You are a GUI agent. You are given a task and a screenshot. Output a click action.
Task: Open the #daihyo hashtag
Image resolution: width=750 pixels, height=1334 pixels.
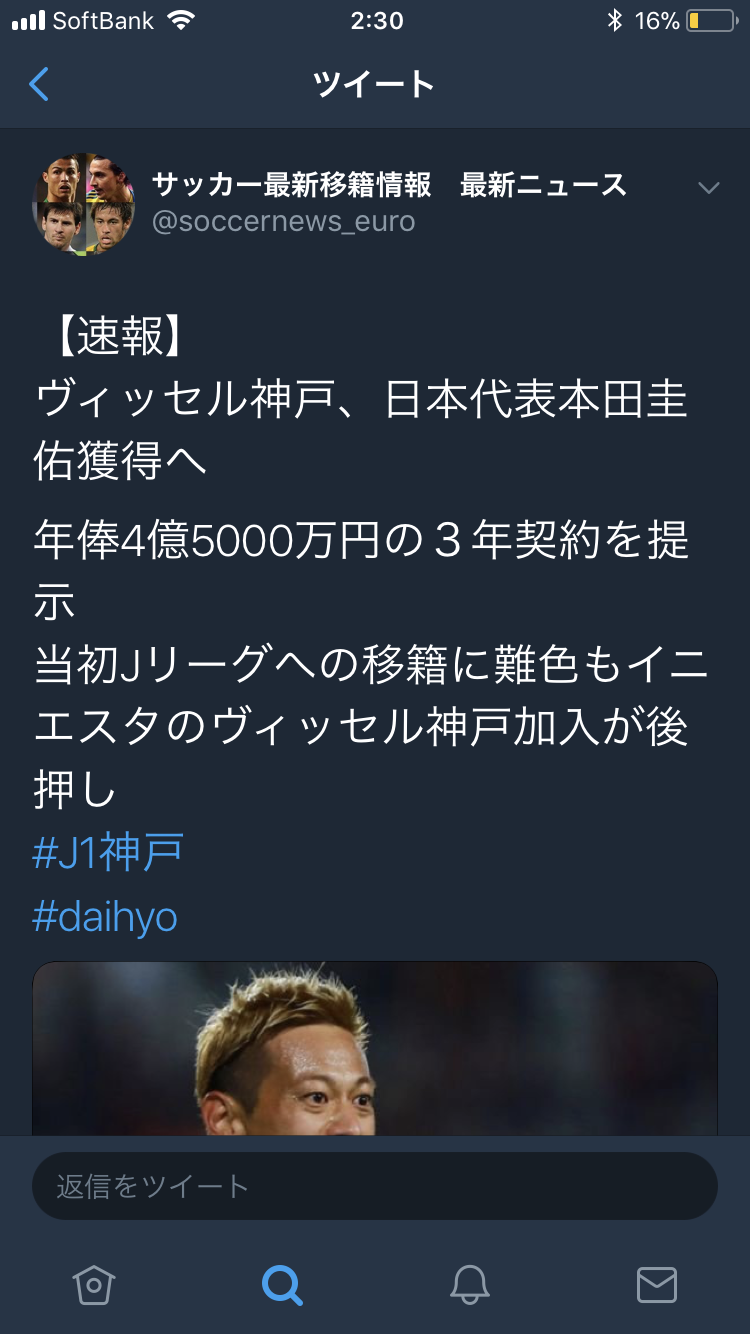coord(105,917)
